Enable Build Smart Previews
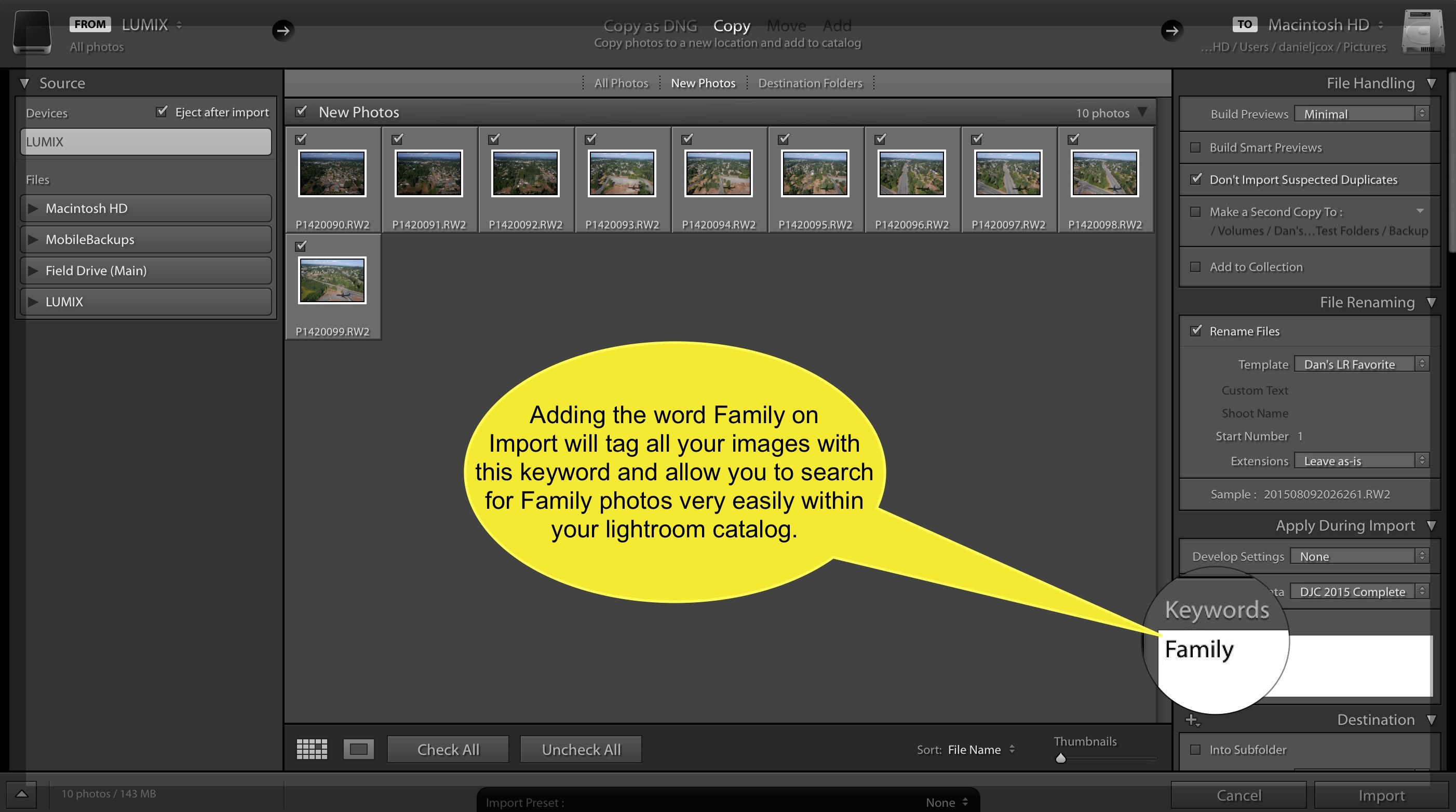 click(1195, 147)
